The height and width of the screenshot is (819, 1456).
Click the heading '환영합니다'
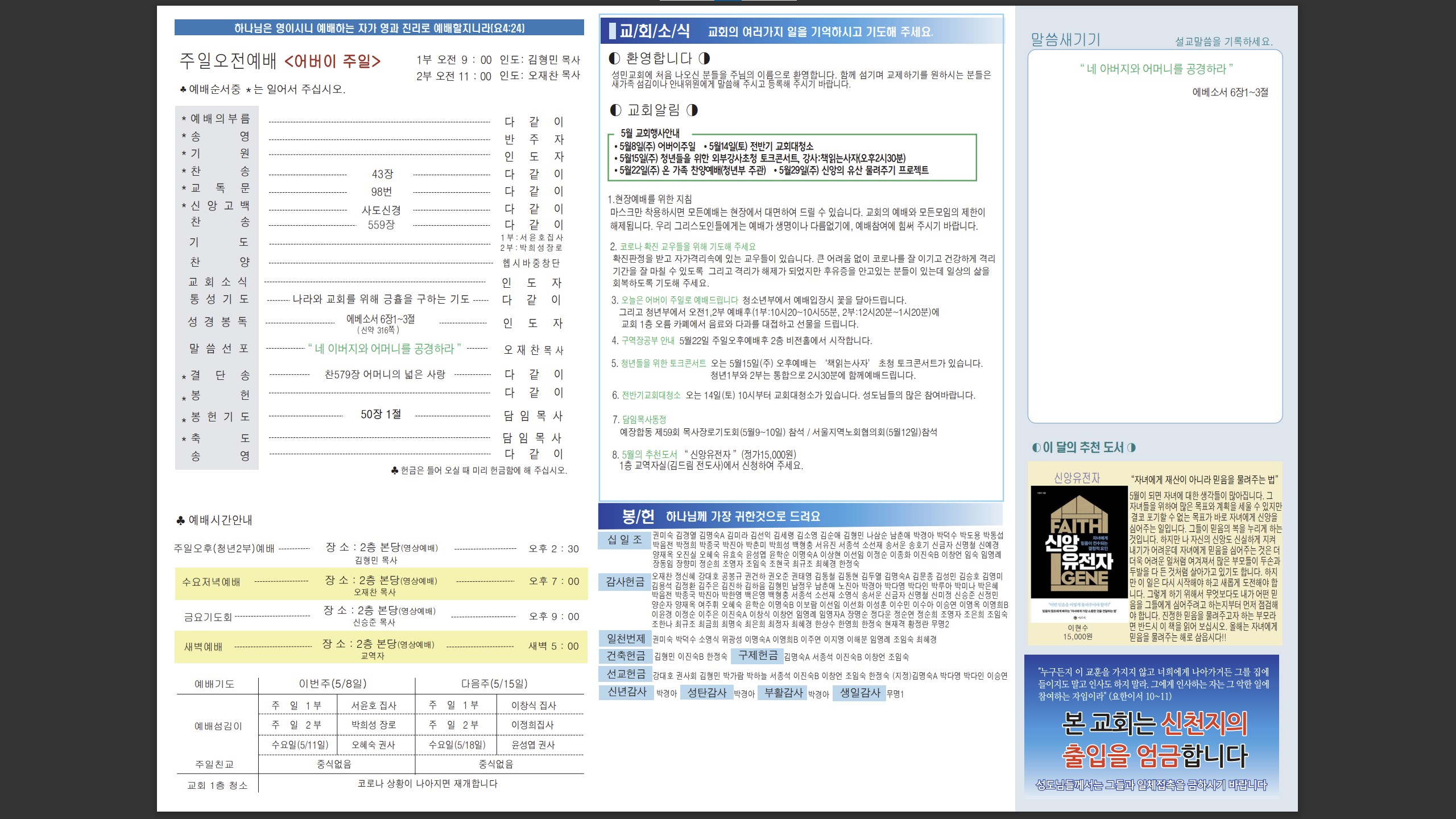659,58
